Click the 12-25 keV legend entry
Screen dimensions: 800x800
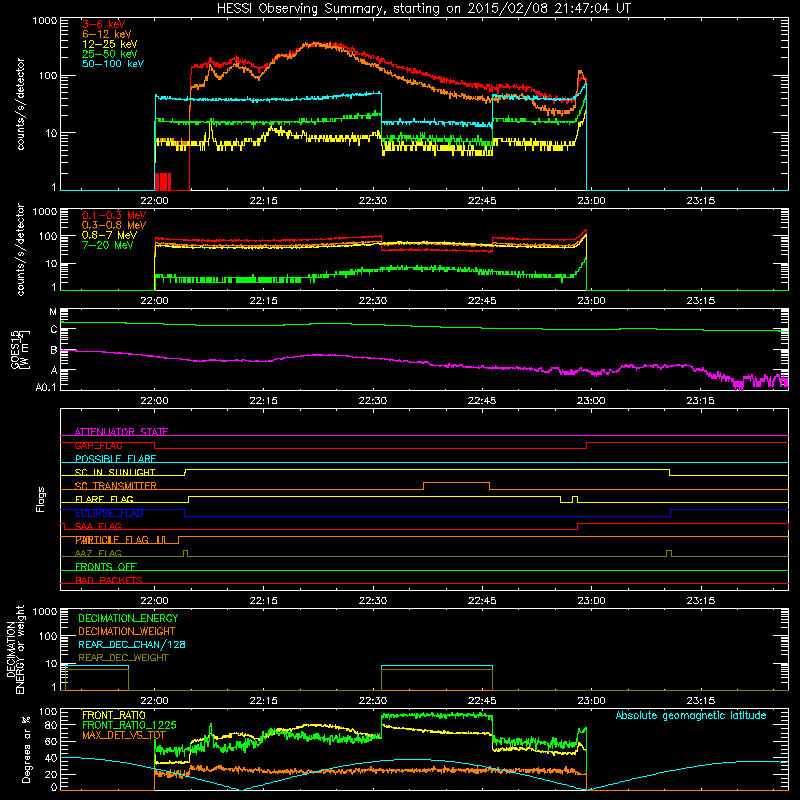(110, 44)
